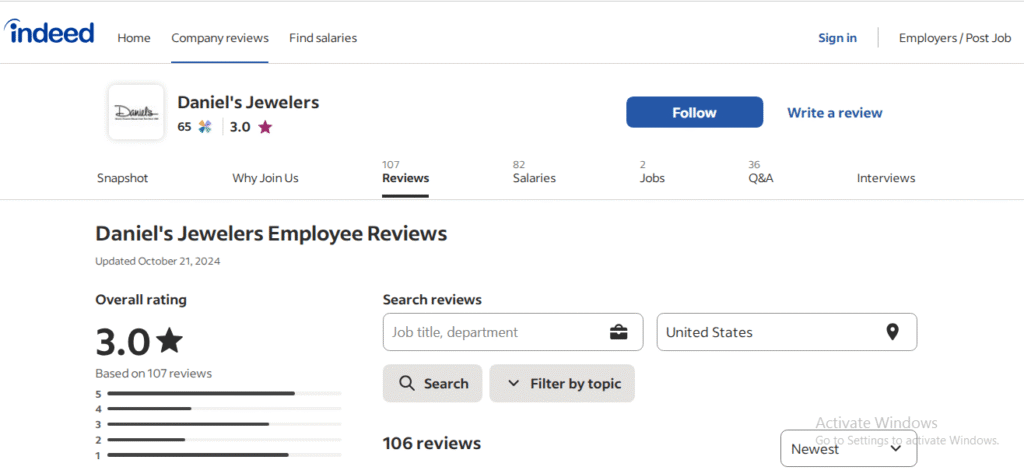
Task: Click the magnifying glass search icon
Action: [x=407, y=383]
